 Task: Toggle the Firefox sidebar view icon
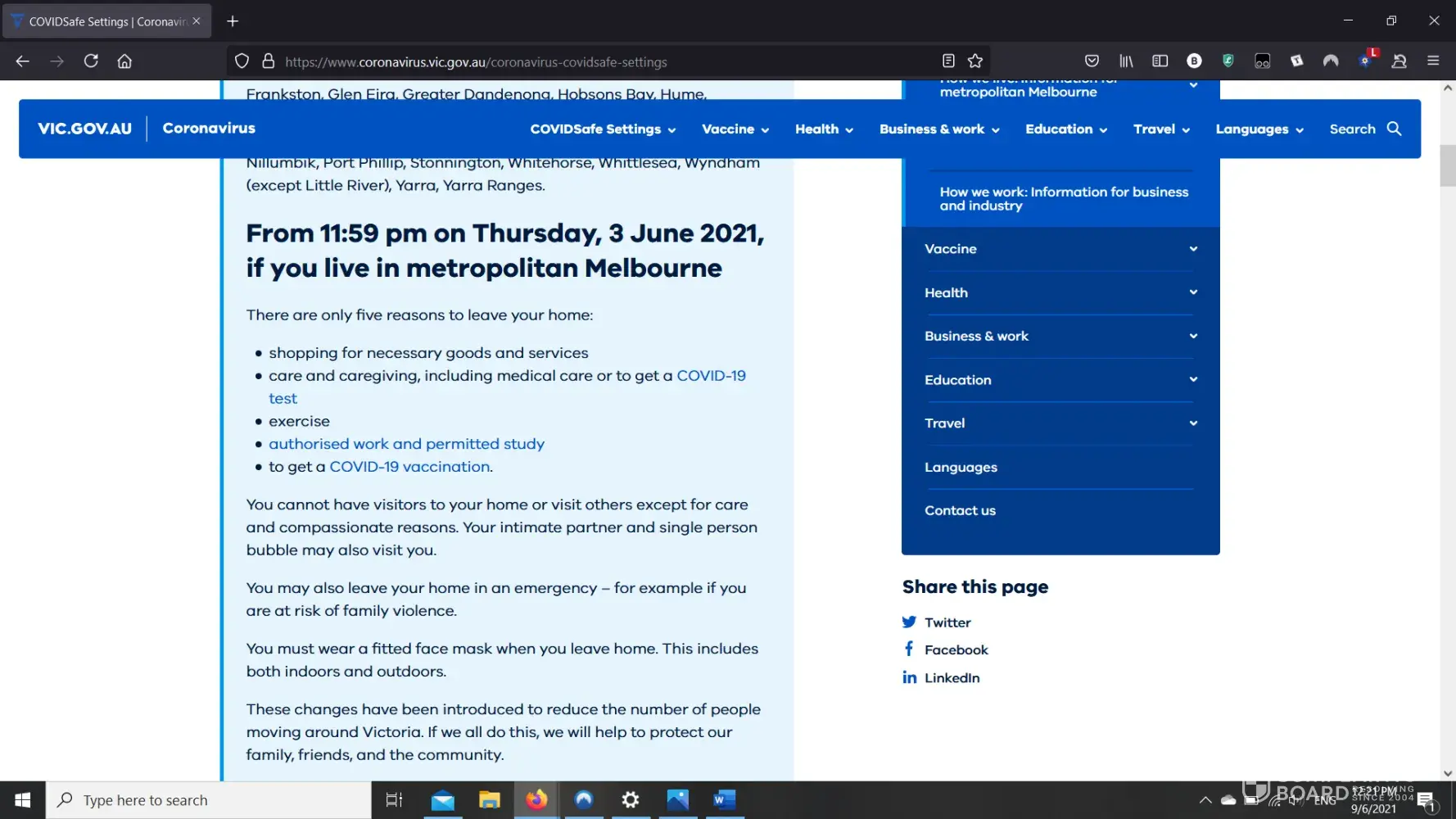(1160, 61)
